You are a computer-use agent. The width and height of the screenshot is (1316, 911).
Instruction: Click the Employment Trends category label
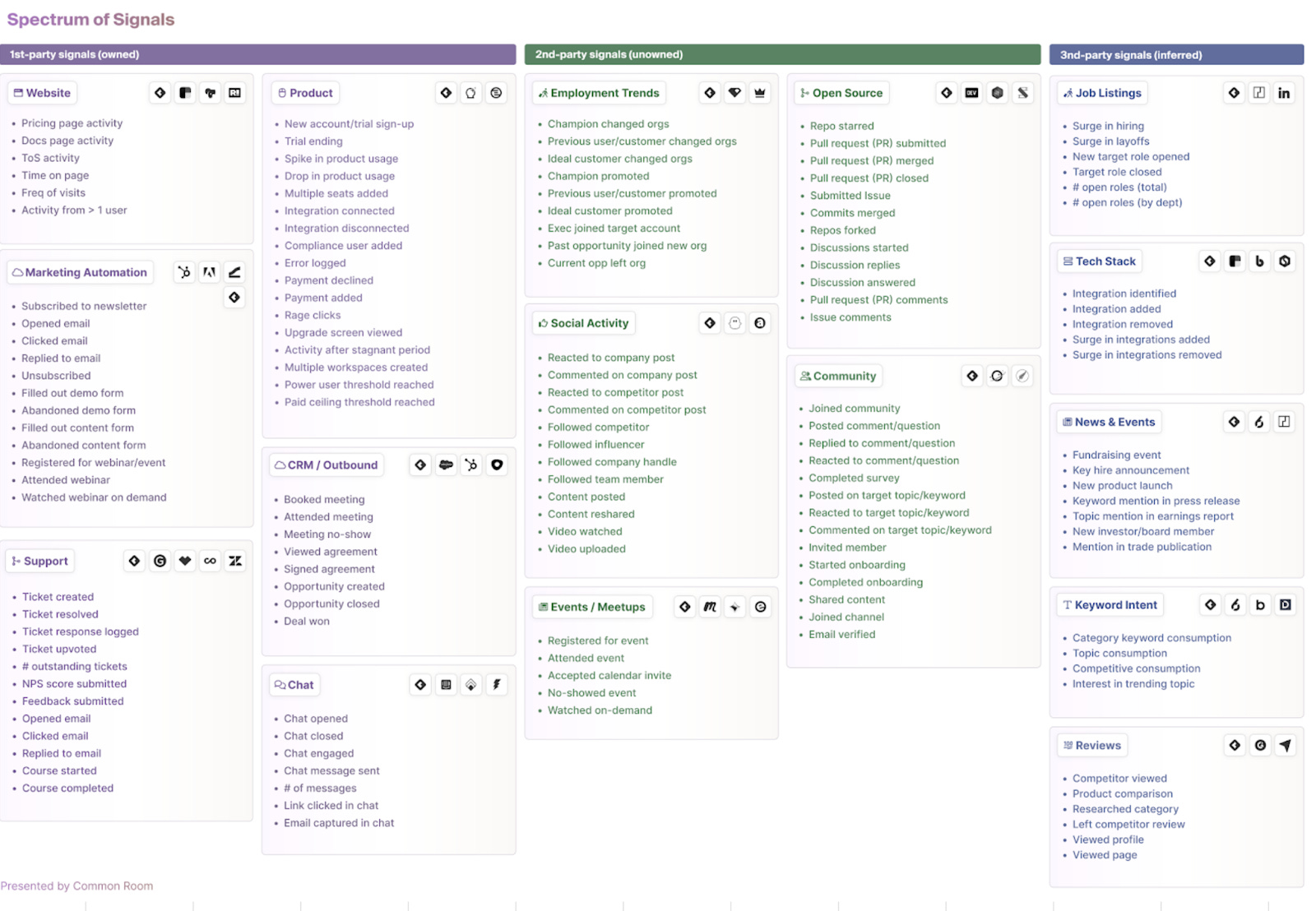point(599,93)
